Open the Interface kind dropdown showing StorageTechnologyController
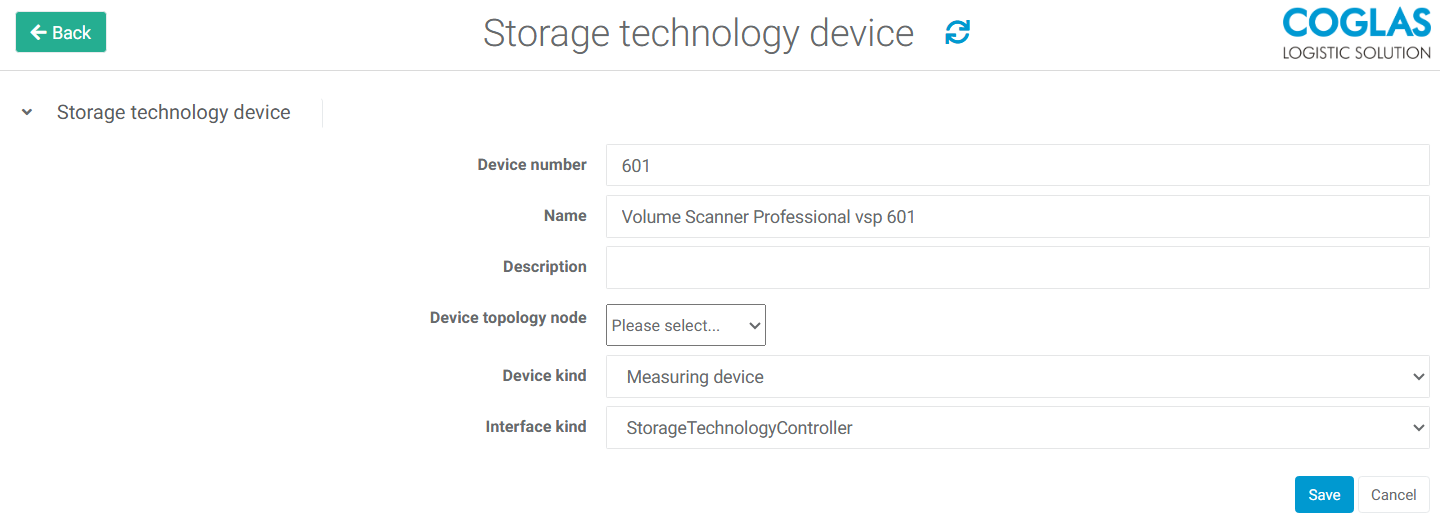The height and width of the screenshot is (526, 1440). tap(1017, 428)
